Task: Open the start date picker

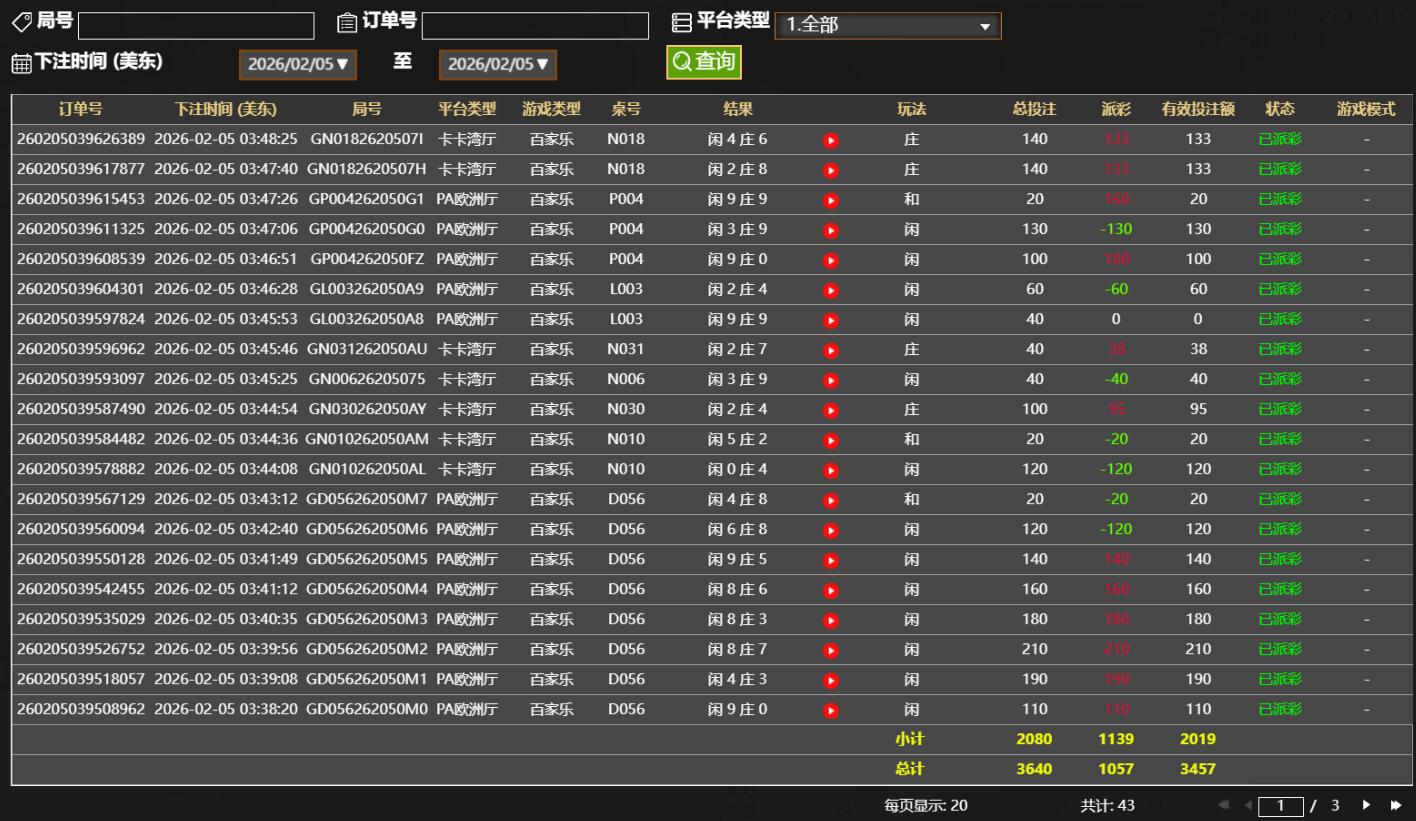Action: pyautogui.click(x=297, y=64)
